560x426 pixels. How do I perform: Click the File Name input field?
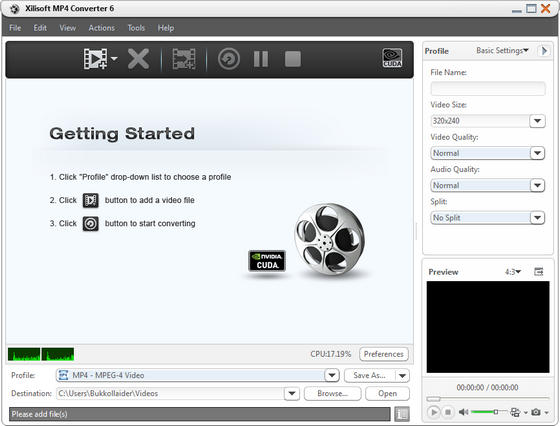[488, 88]
